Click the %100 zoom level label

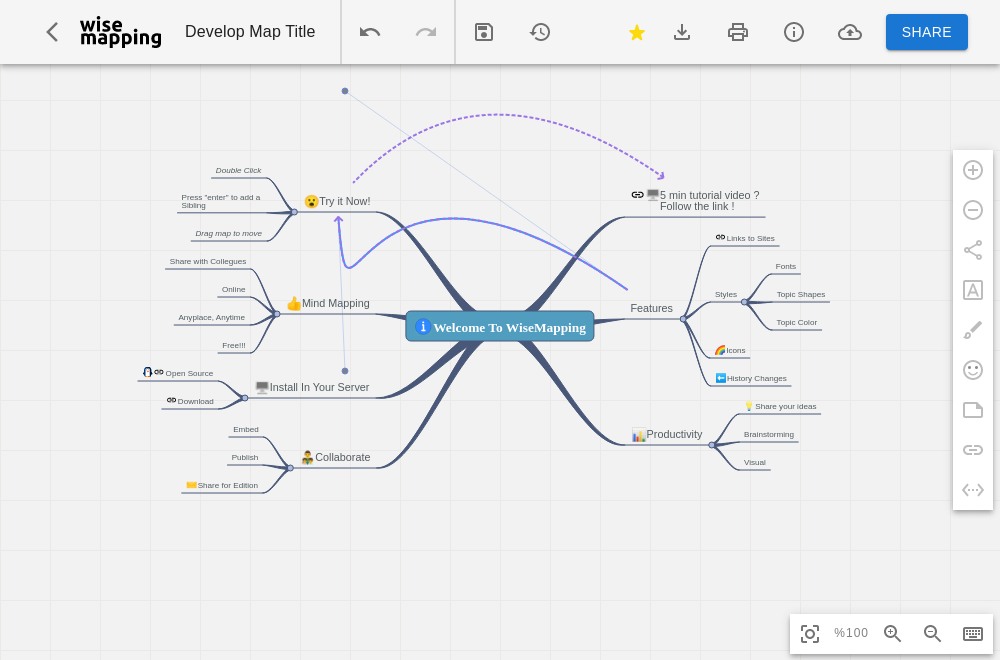click(x=851, y=633)
